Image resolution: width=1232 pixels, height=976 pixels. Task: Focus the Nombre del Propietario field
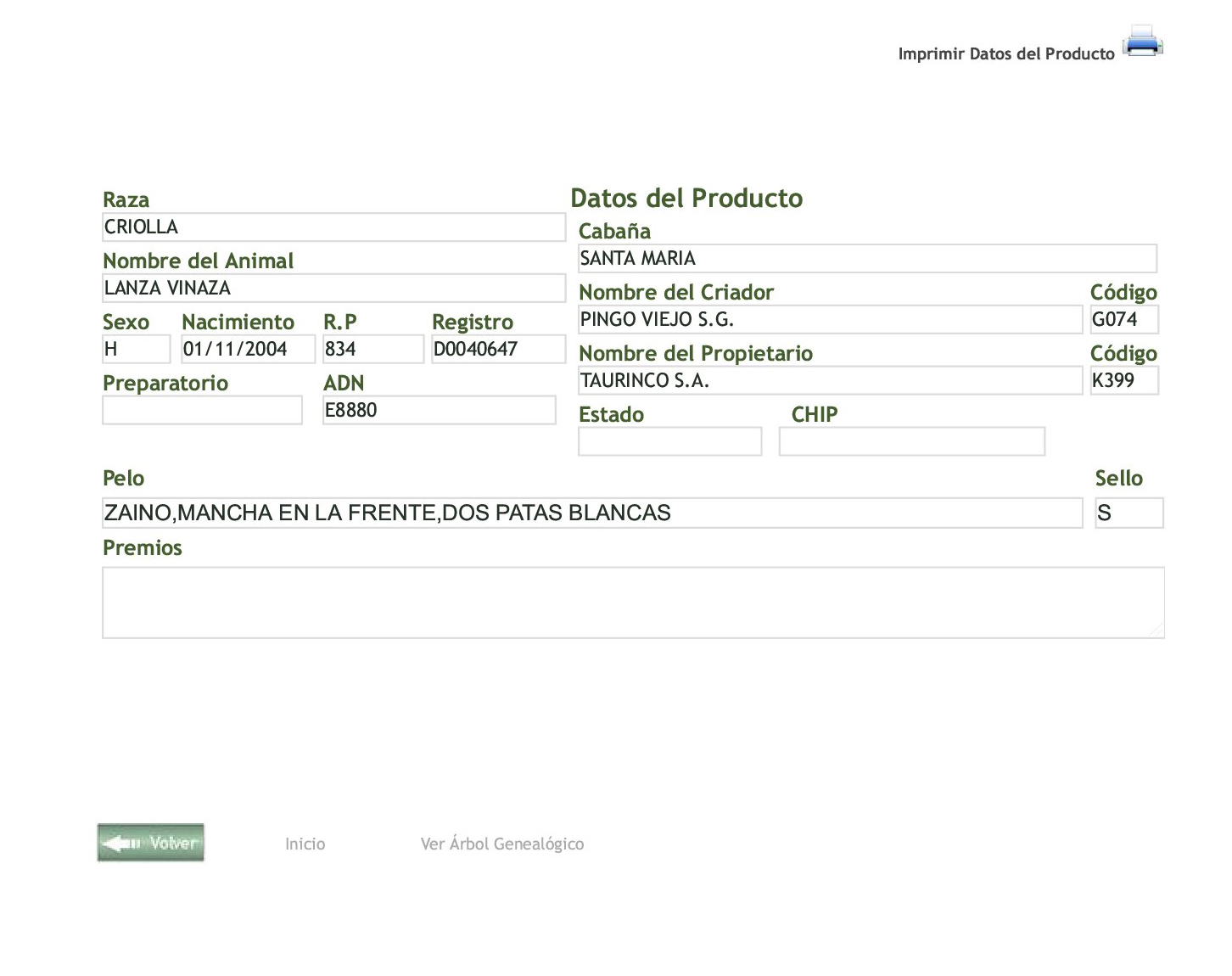point(830,381)
